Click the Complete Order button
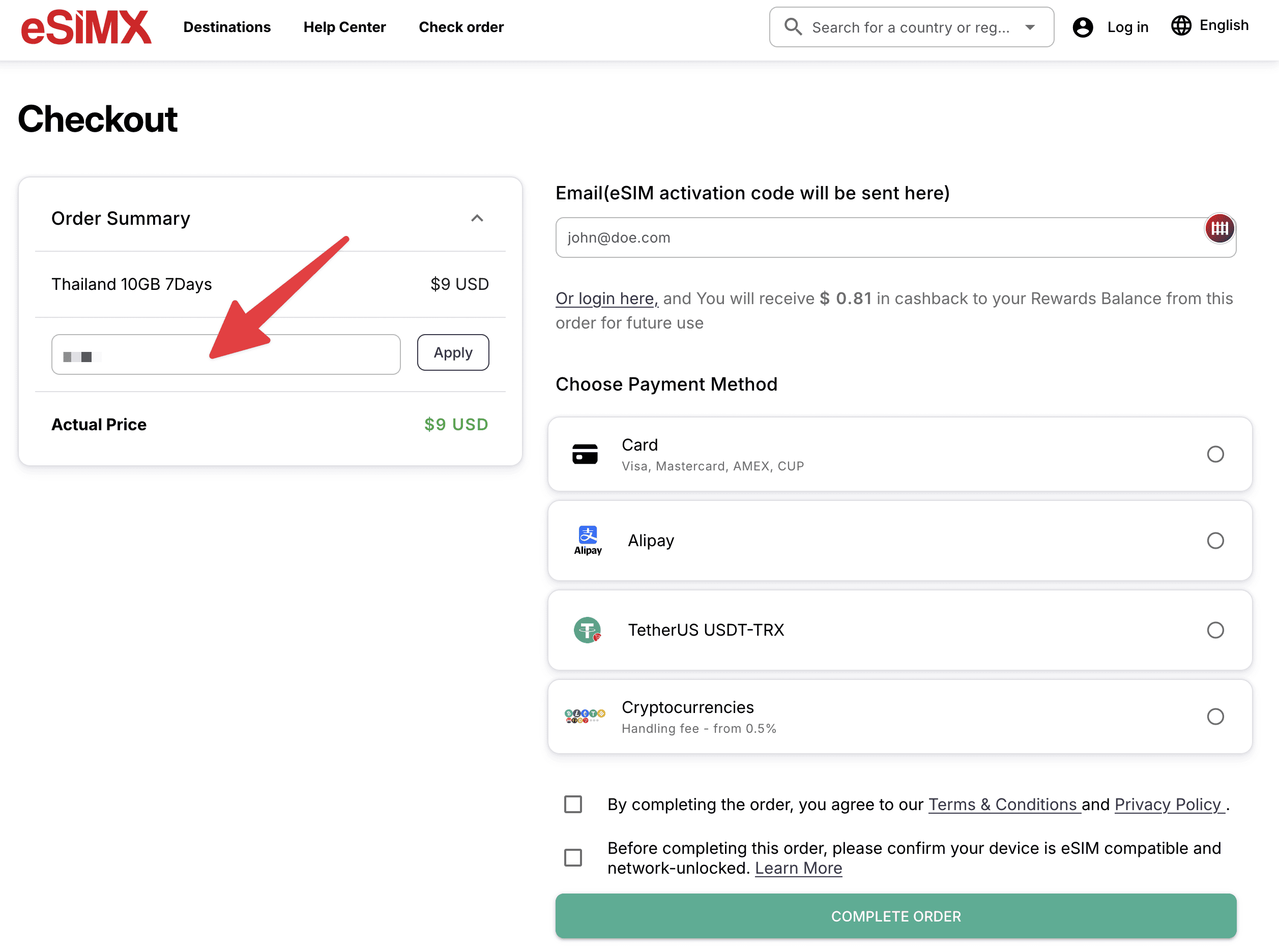The image size is (1279, 952). [895, 916]
